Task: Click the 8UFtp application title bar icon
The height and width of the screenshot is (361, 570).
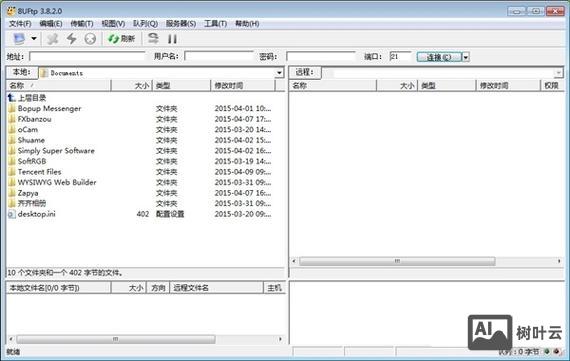Action: 11,11
